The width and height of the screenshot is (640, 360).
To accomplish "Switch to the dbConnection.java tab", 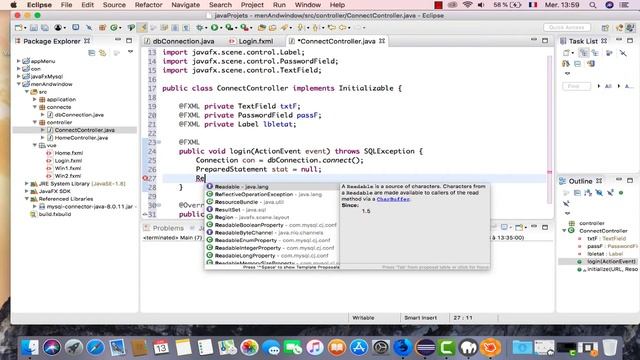I will 180,41.
